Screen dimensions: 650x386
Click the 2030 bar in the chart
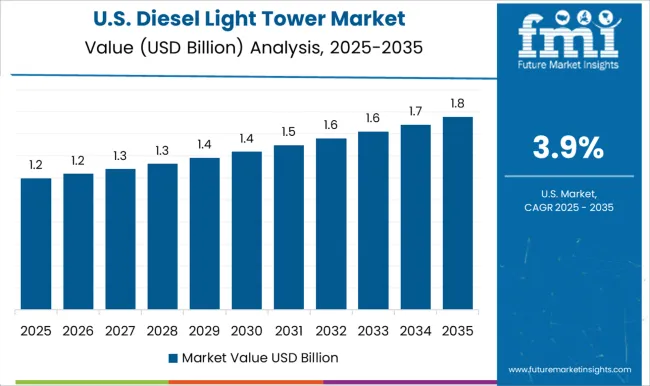click(247, 231)
